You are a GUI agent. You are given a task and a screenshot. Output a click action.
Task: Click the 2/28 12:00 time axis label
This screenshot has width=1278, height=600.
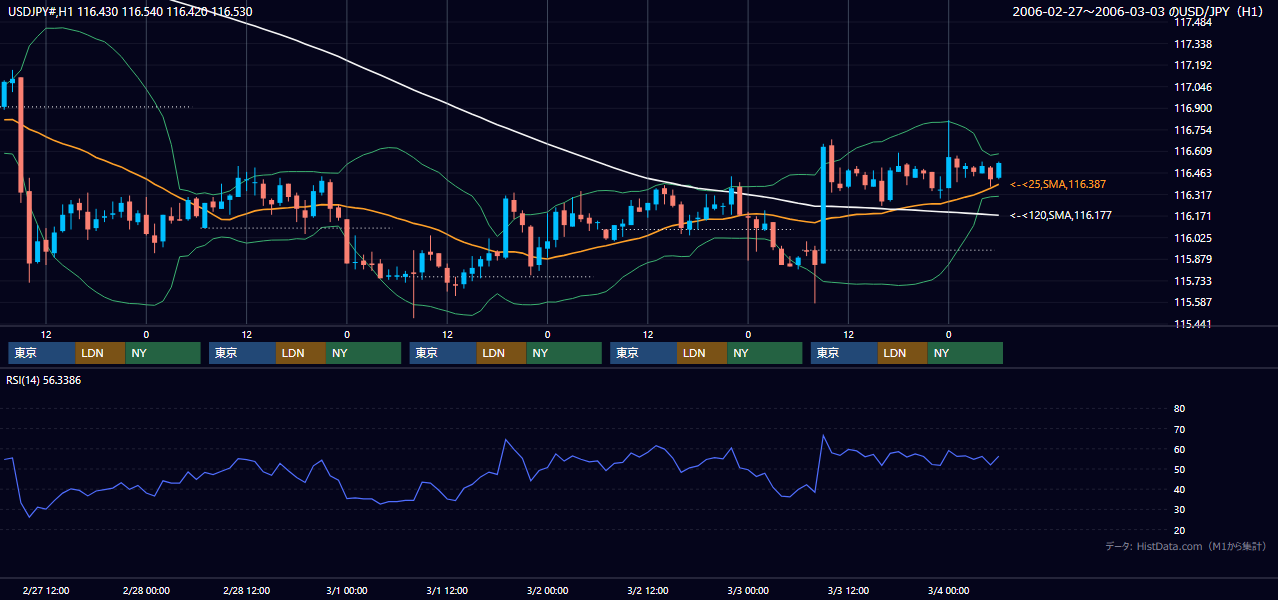point(246,590)
